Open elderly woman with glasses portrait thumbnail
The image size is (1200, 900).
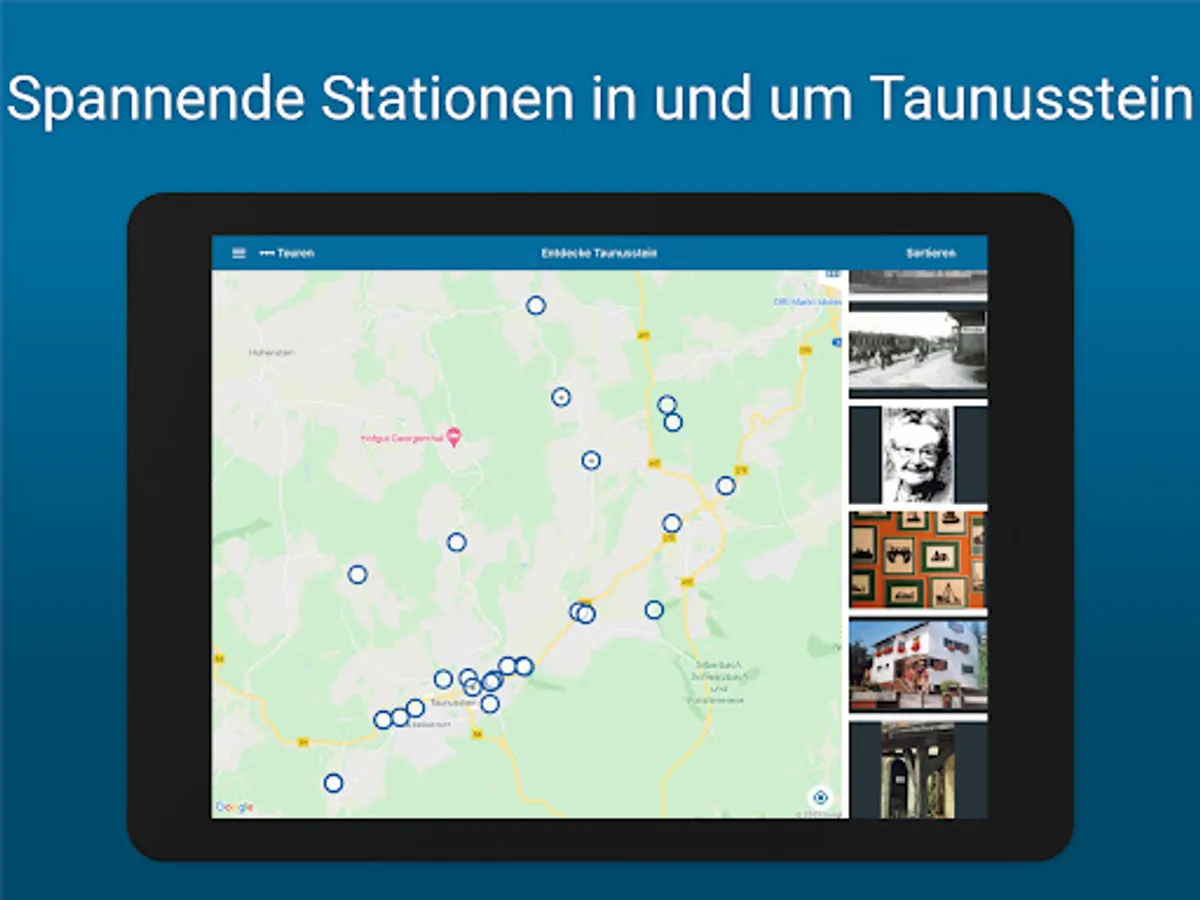click(x=918, y=454)
